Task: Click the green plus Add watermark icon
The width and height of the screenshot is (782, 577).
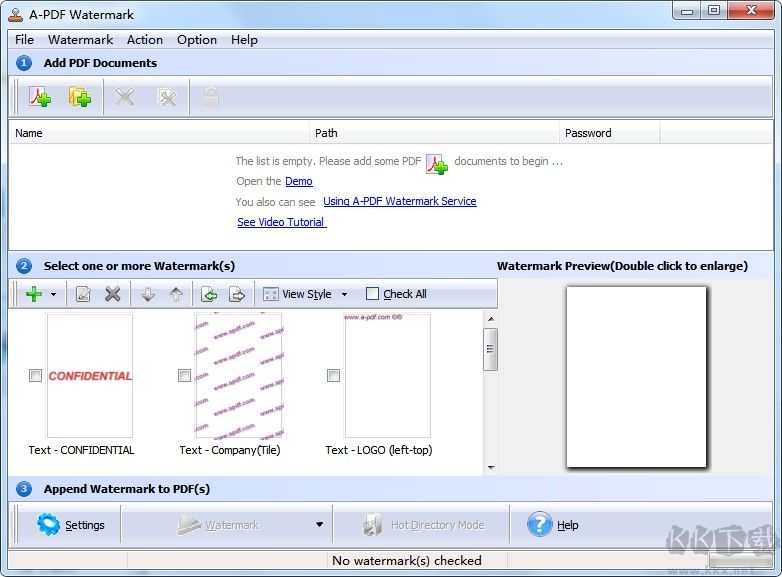Action: pos(33,294)
